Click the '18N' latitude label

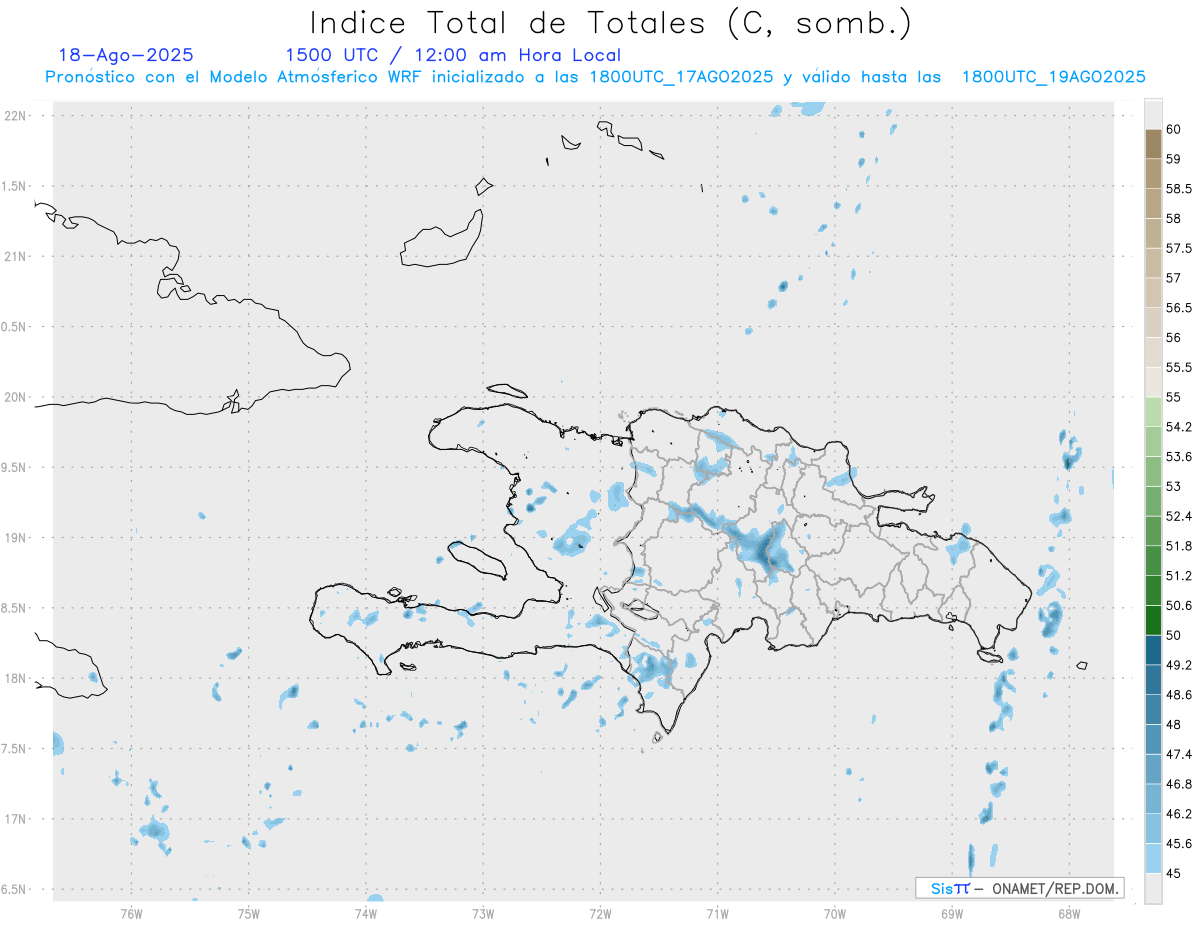click(x=15, y=678)
